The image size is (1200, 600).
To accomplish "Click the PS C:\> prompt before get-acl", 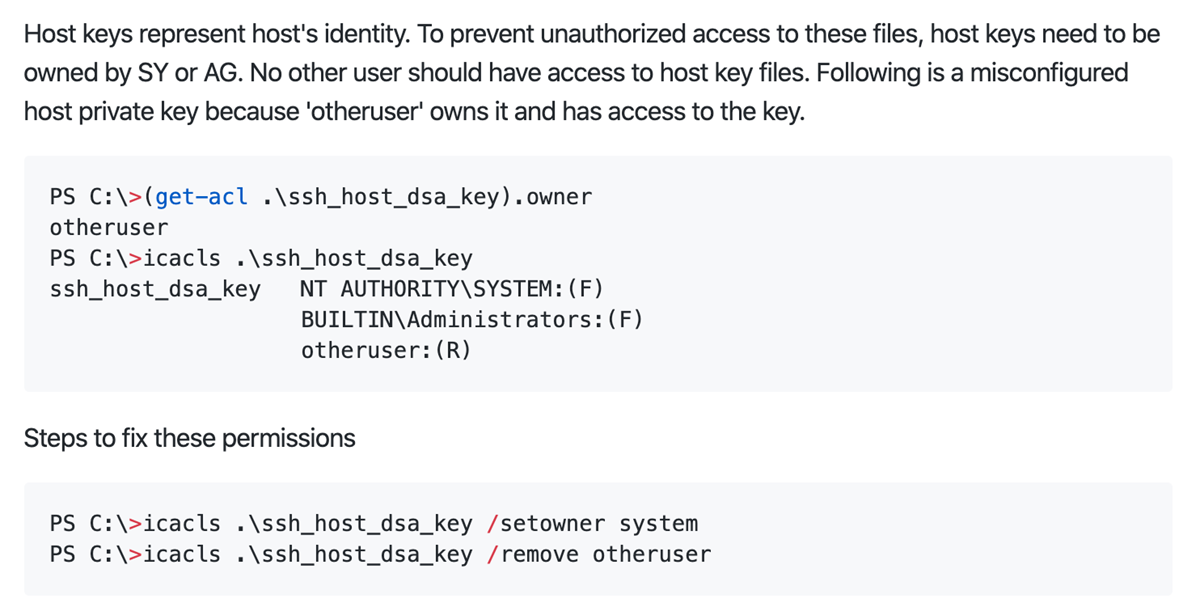I will [96, 197].
